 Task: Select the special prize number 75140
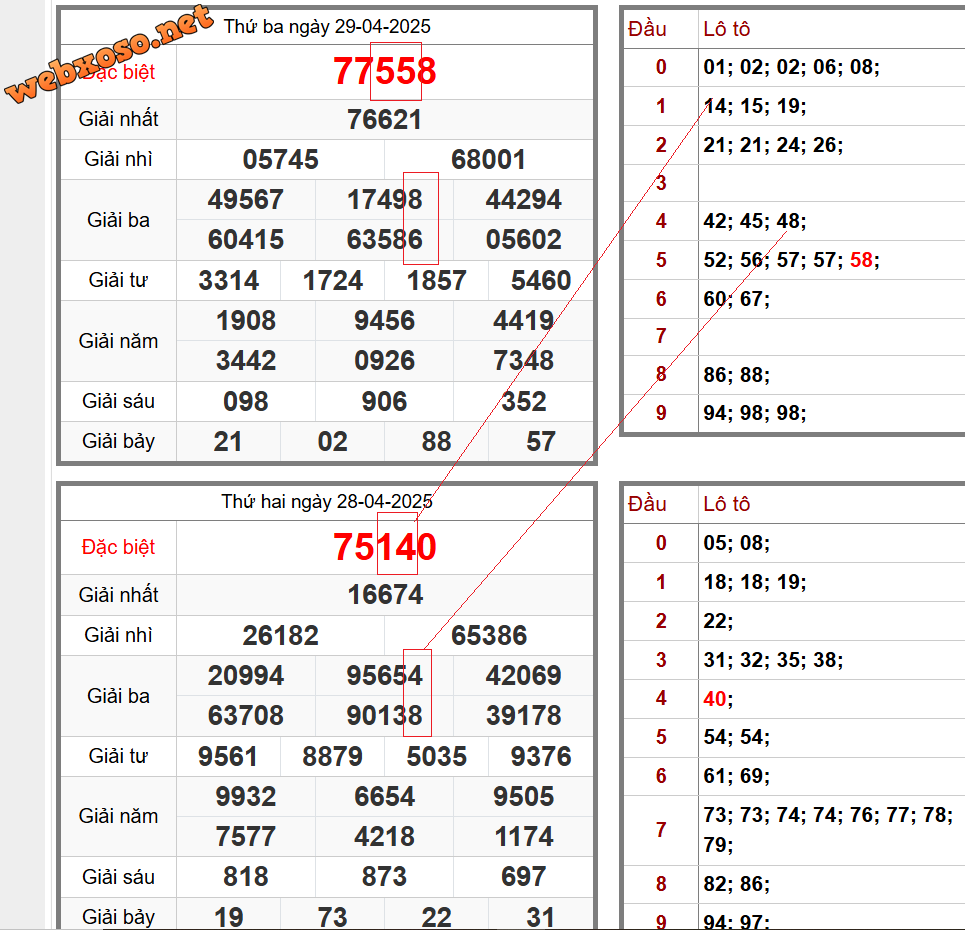(x=385, y=547)
